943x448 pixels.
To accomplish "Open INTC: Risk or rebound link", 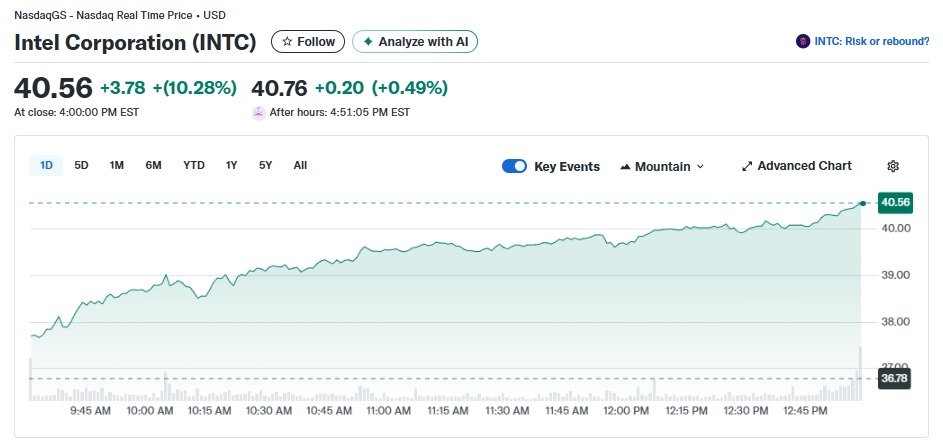I will click(x=871, y=41).
